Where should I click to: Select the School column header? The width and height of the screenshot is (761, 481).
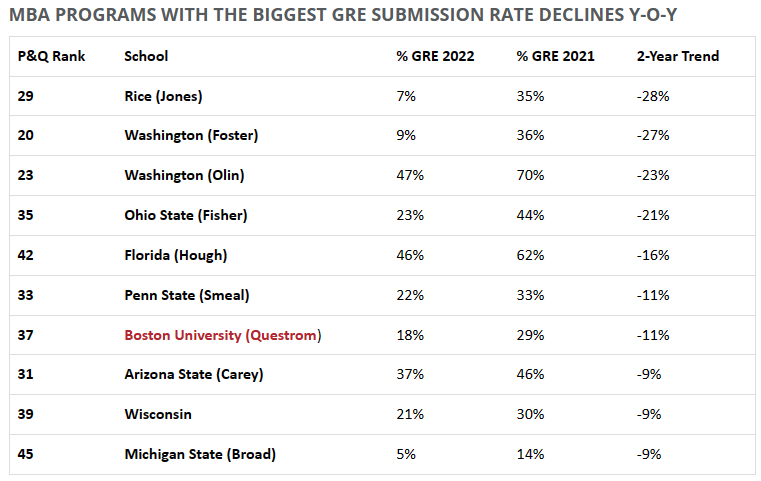tap(146, 56)
